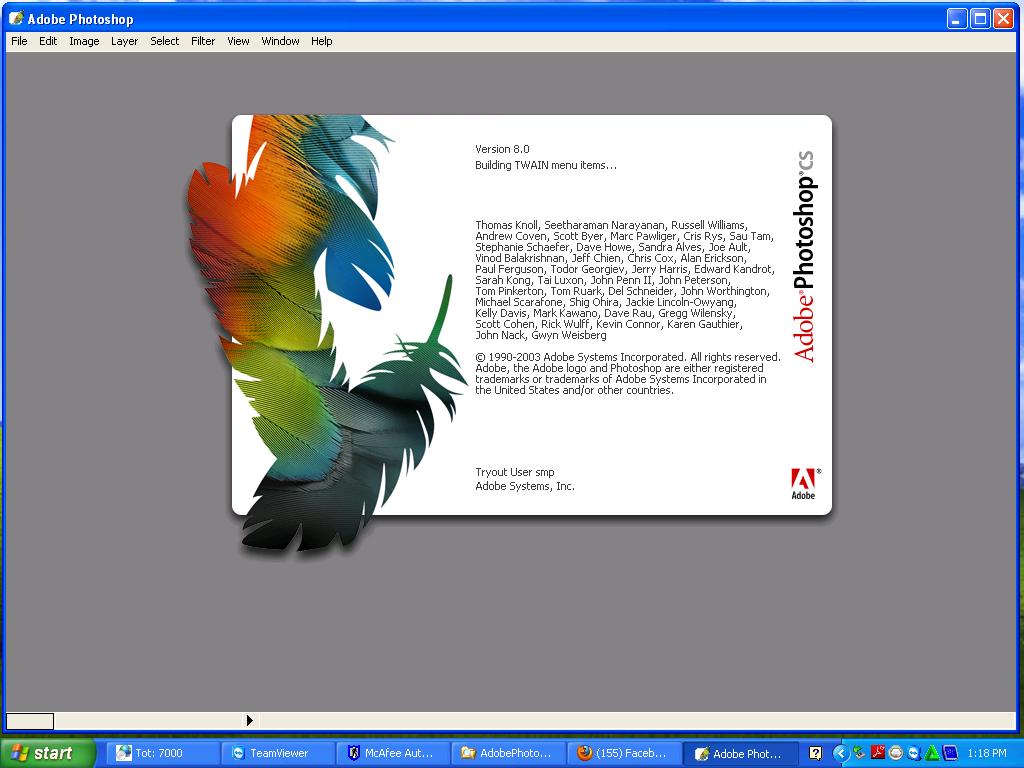Switch to the 'Tot: 7000' taskbar window
1024x768 pixels.
point(163,753)
